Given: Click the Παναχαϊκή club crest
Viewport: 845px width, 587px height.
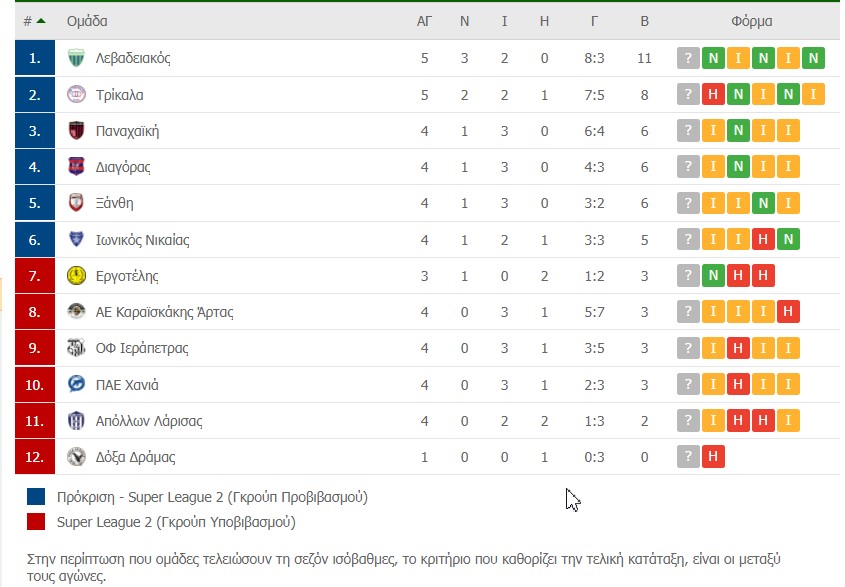Looking at the screenshot, I should click(x=76, y=131).
